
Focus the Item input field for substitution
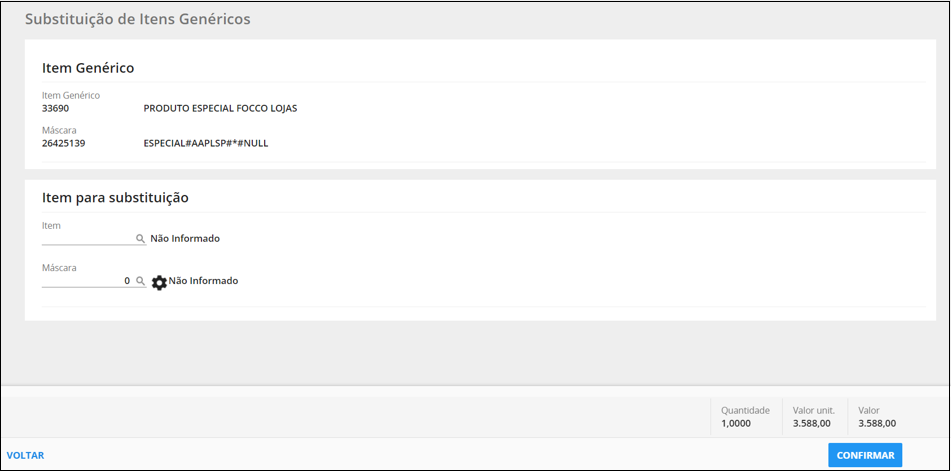click(88, 238)
